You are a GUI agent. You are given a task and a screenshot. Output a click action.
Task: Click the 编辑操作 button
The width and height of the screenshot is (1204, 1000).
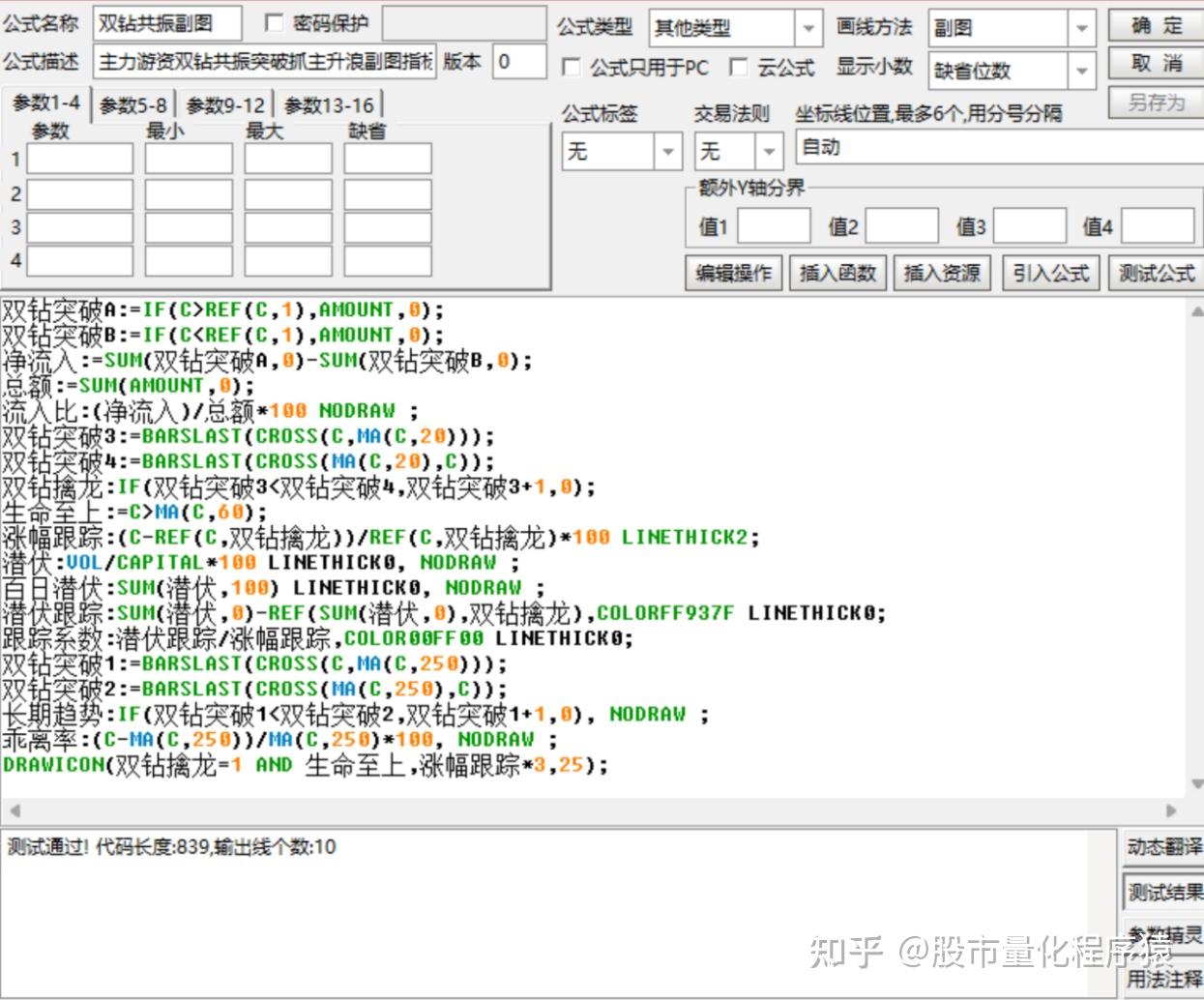[x=734, y=274]
